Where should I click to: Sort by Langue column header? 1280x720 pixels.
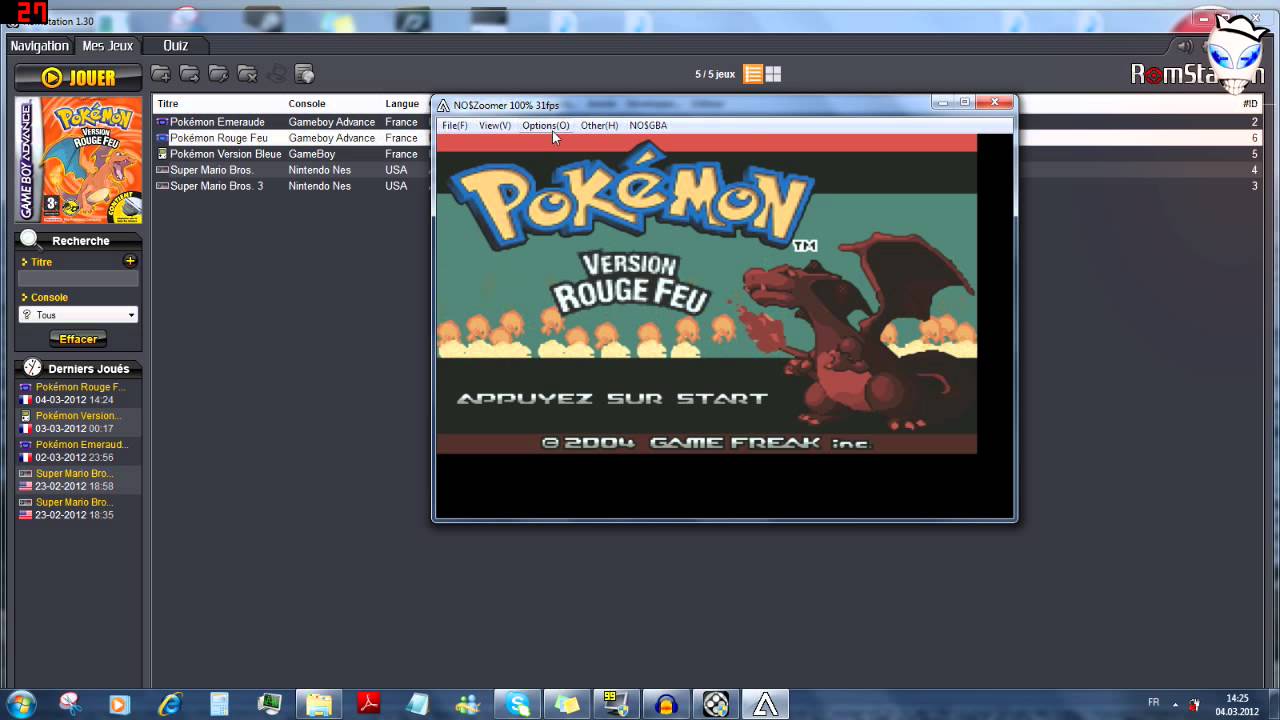[402, 104]
